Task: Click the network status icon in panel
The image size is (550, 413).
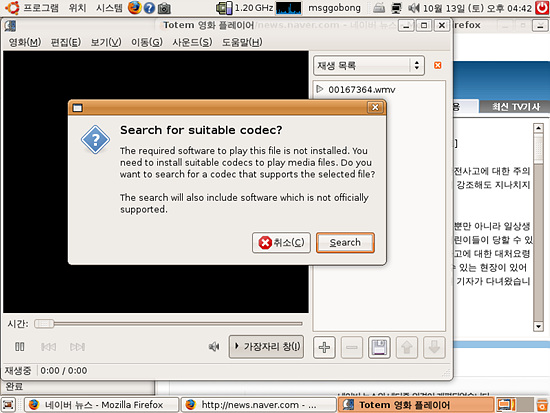Action: coord(396,8)
